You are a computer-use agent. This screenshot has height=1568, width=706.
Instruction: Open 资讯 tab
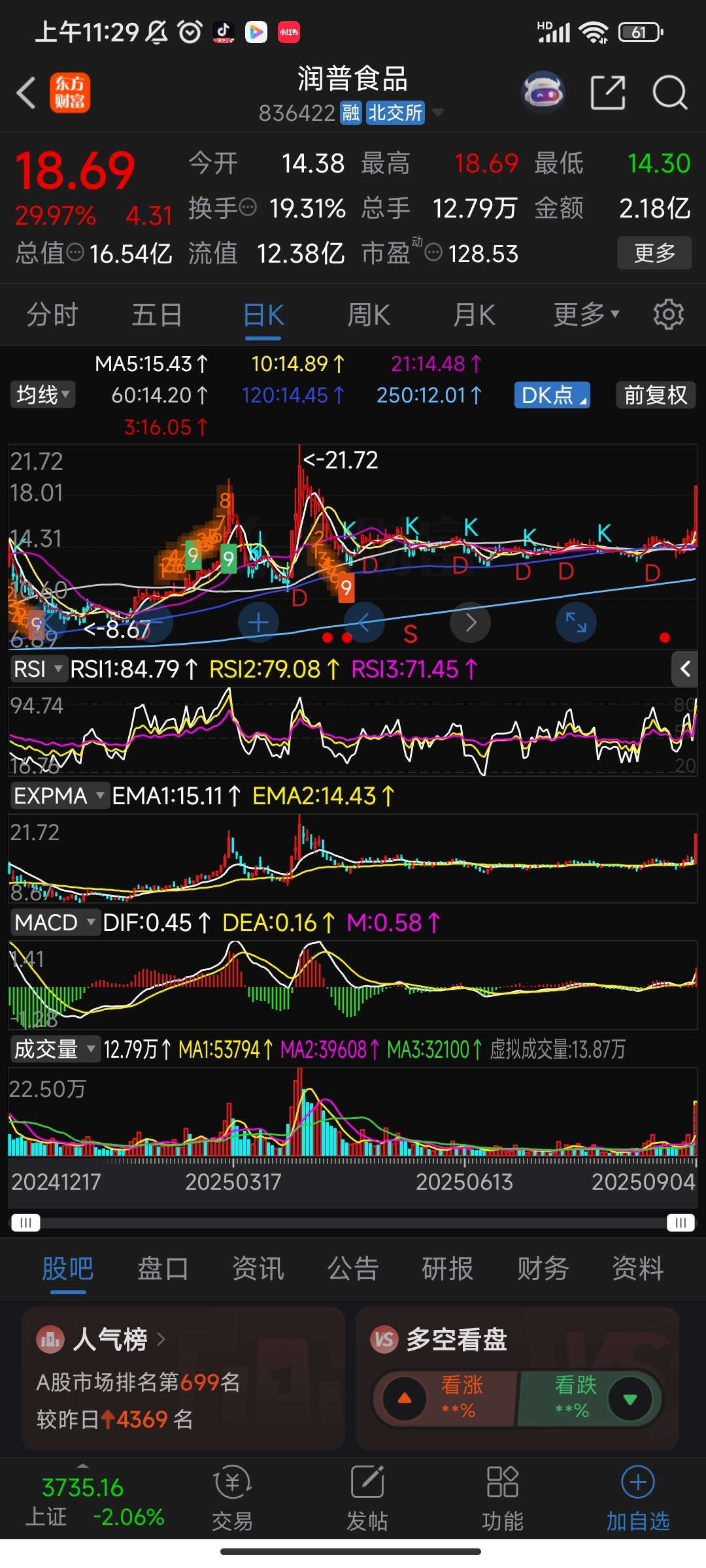(x=258, y=1269)
